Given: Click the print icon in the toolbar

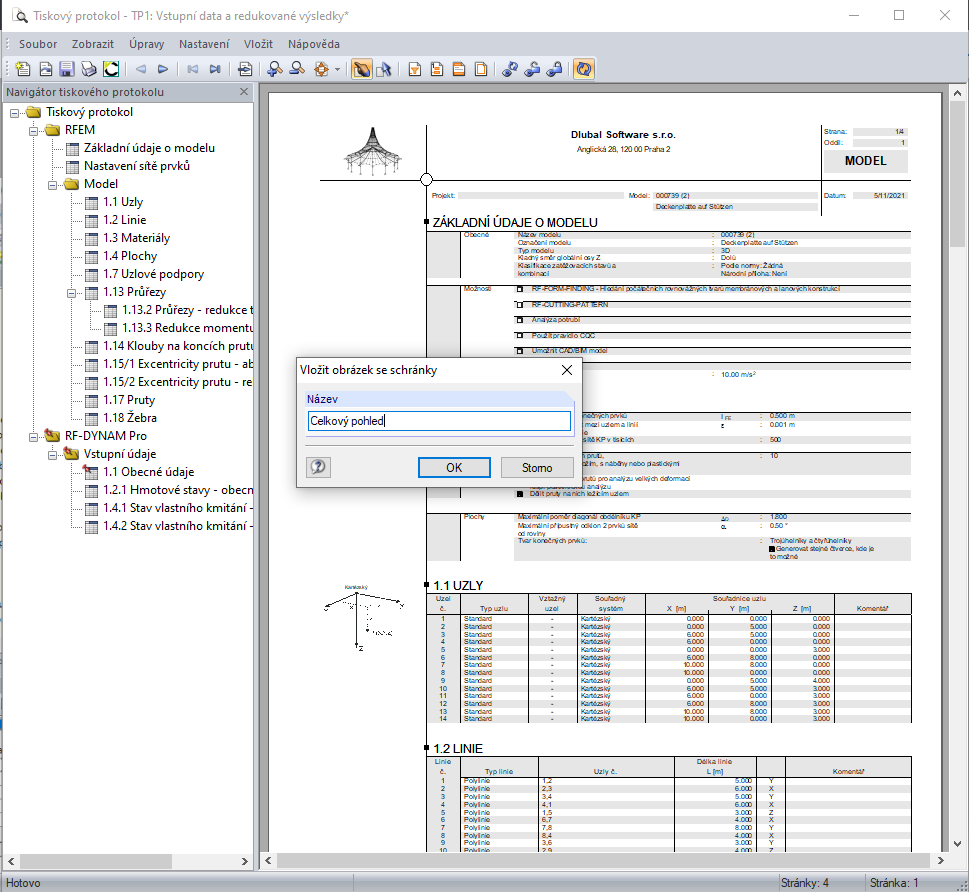Looking at the screenshot, I should 89,69.
